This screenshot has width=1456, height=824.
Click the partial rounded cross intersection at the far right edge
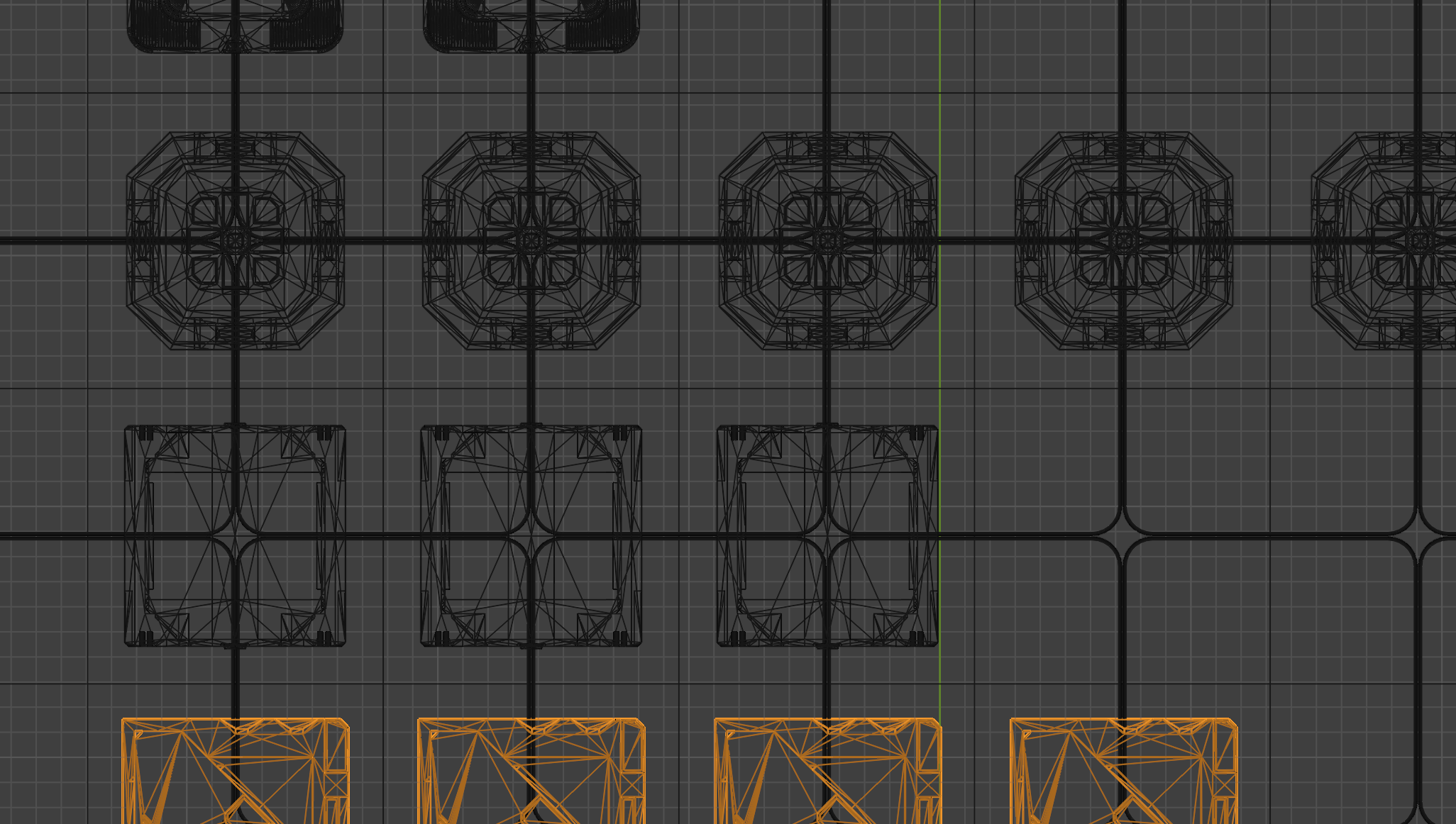click(x=1419, y=536)
